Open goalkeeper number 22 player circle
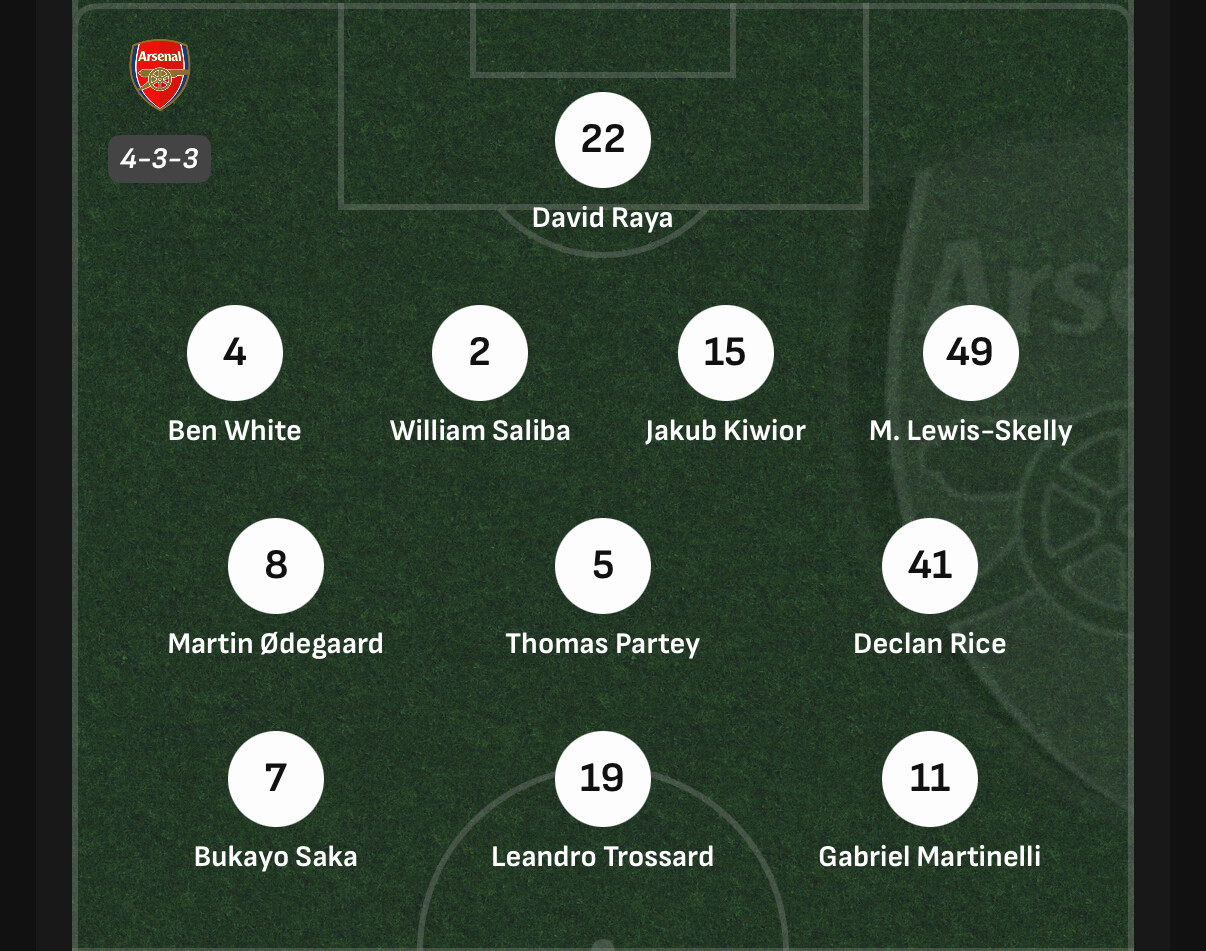Viewport: 1206px width, 951px height. (603, 139)
